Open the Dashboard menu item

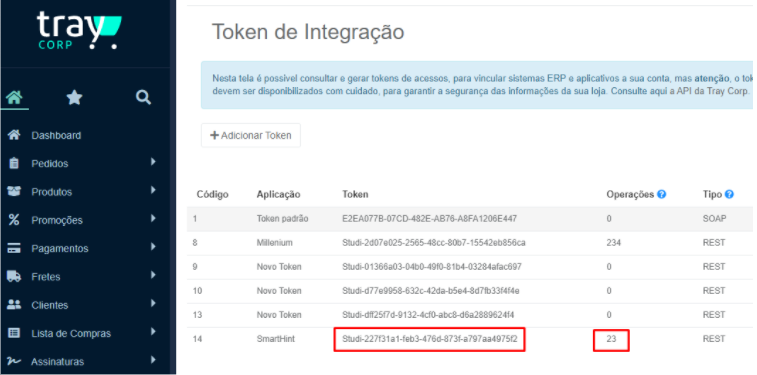pyautogui.click(x=56, y=136)
